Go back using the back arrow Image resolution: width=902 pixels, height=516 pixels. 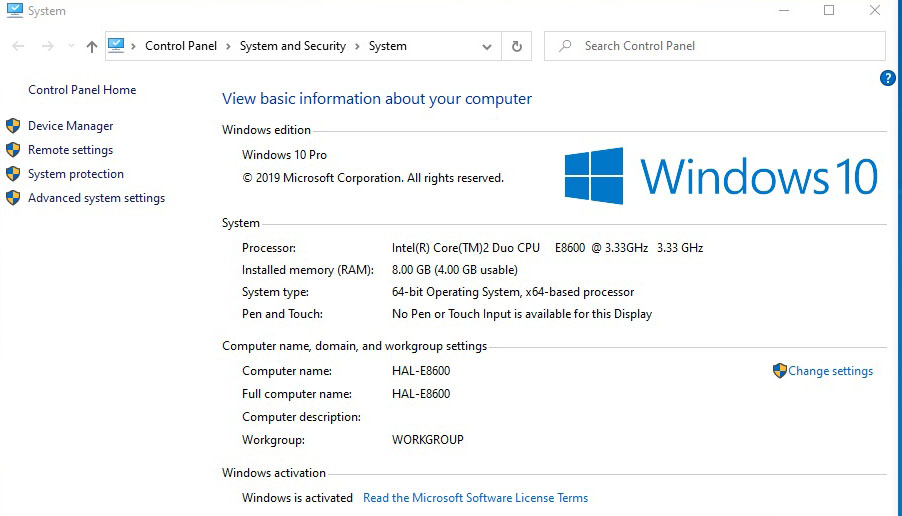[x=18, y=46]
